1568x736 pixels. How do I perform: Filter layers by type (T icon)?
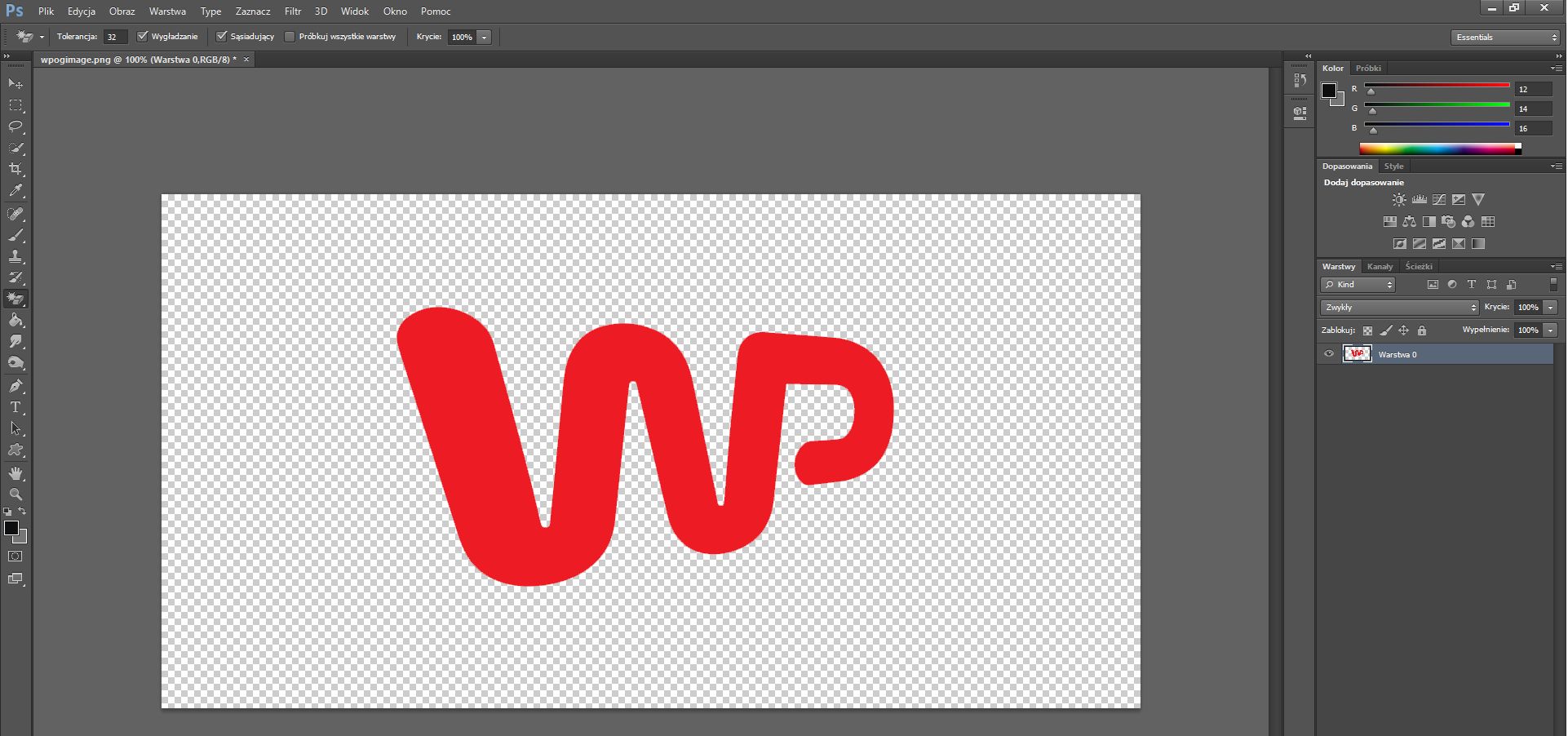pos(1472,284)
